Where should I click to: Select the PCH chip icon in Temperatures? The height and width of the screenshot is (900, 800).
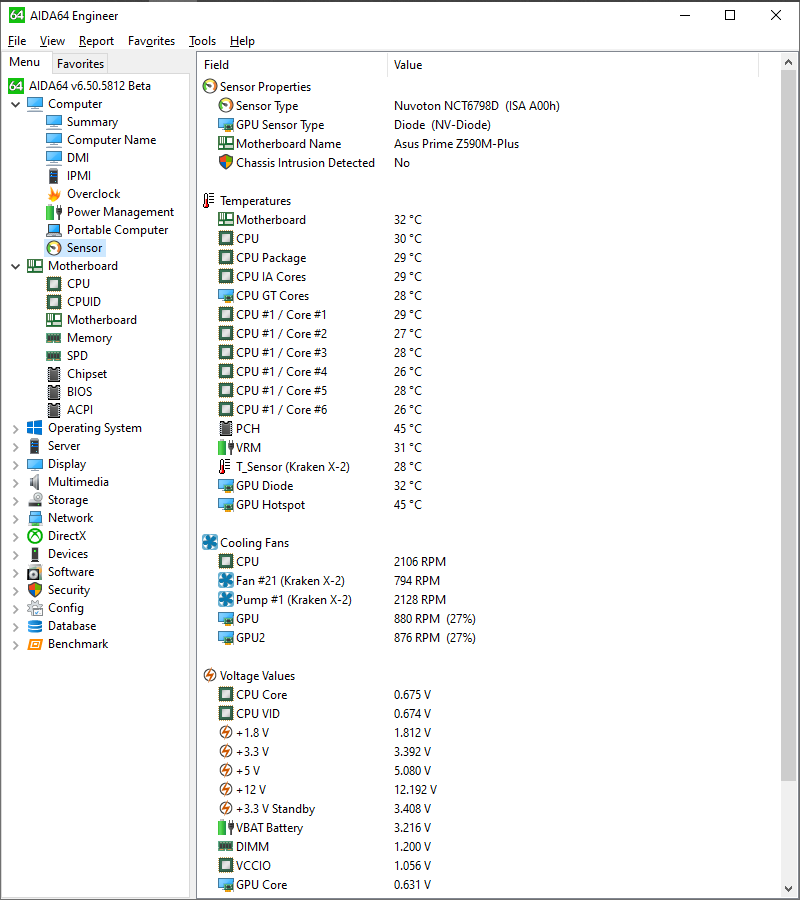point(226,428)
